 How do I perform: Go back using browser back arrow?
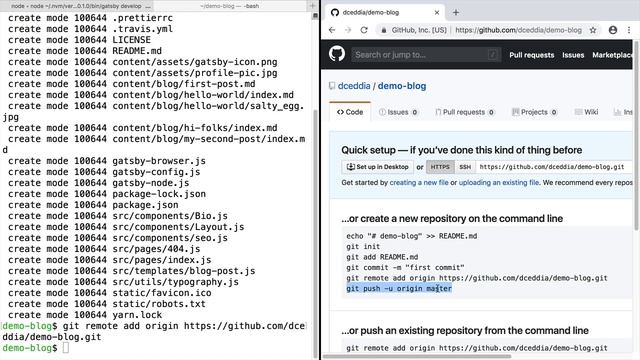point(332,30)
